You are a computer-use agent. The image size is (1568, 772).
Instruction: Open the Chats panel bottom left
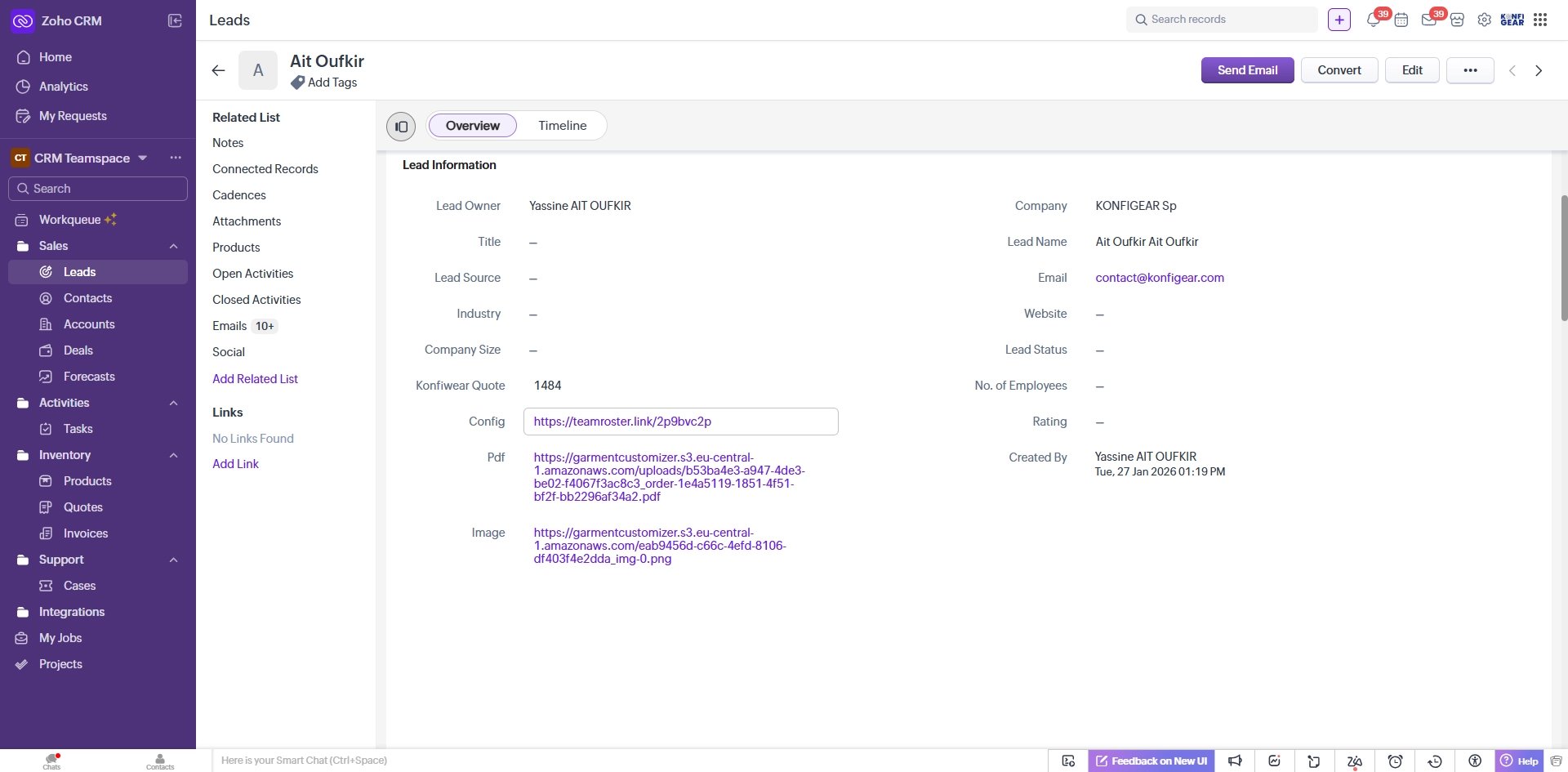[51, 761]
